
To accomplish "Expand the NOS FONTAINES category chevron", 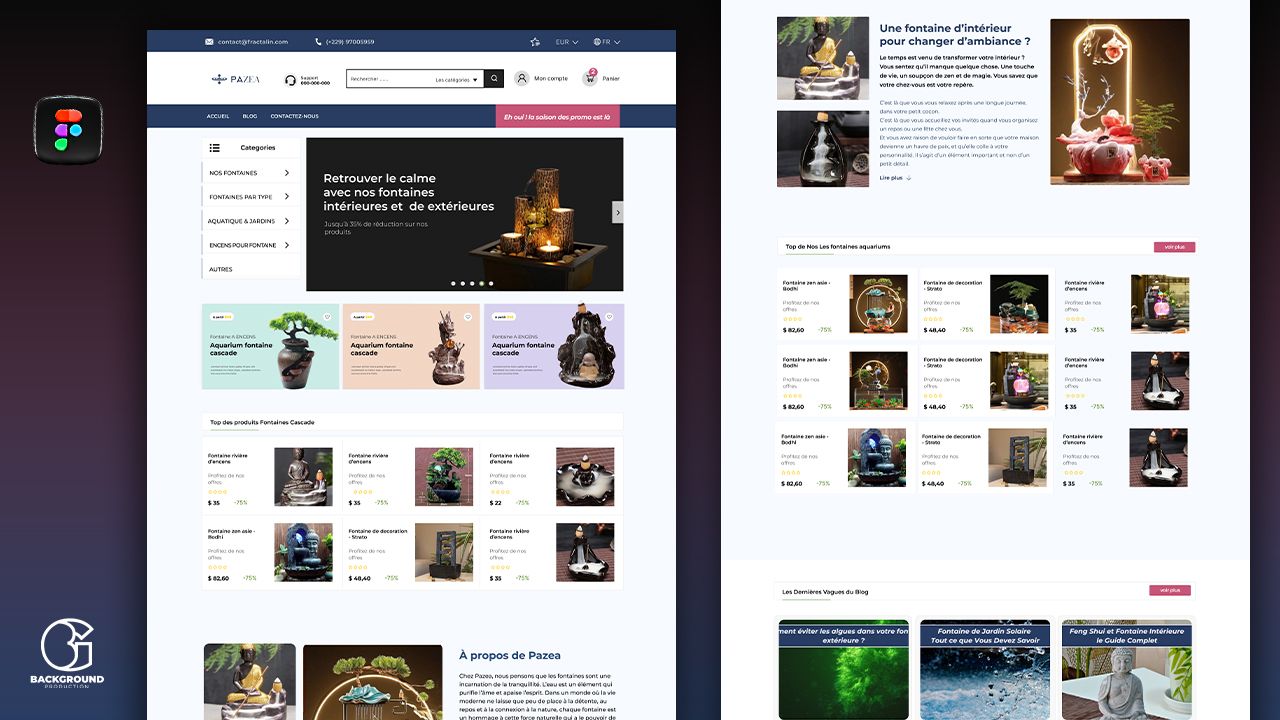I will pos(287,173).
